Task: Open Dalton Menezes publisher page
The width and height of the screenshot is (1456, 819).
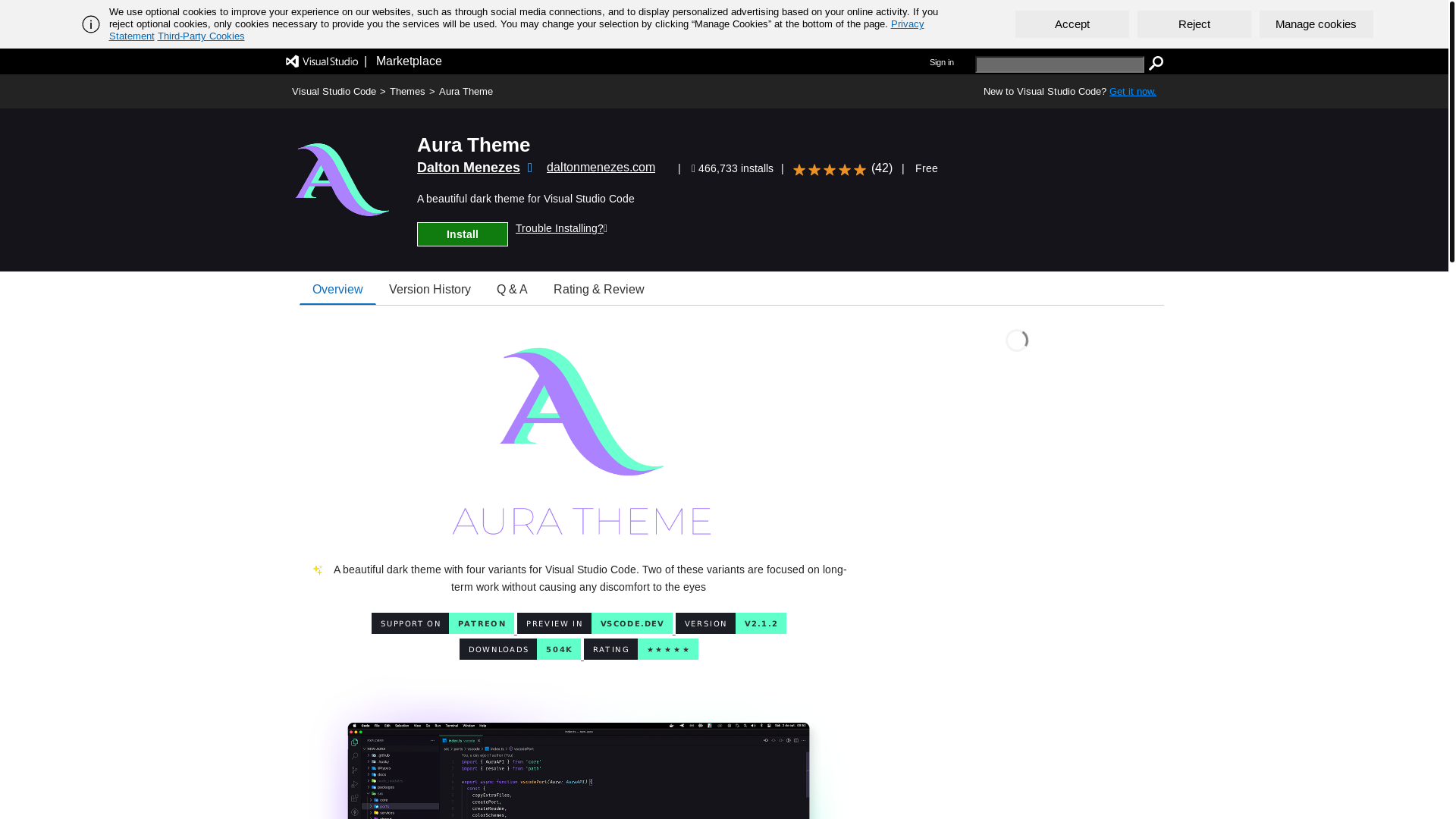Action: tap(469, 168)
